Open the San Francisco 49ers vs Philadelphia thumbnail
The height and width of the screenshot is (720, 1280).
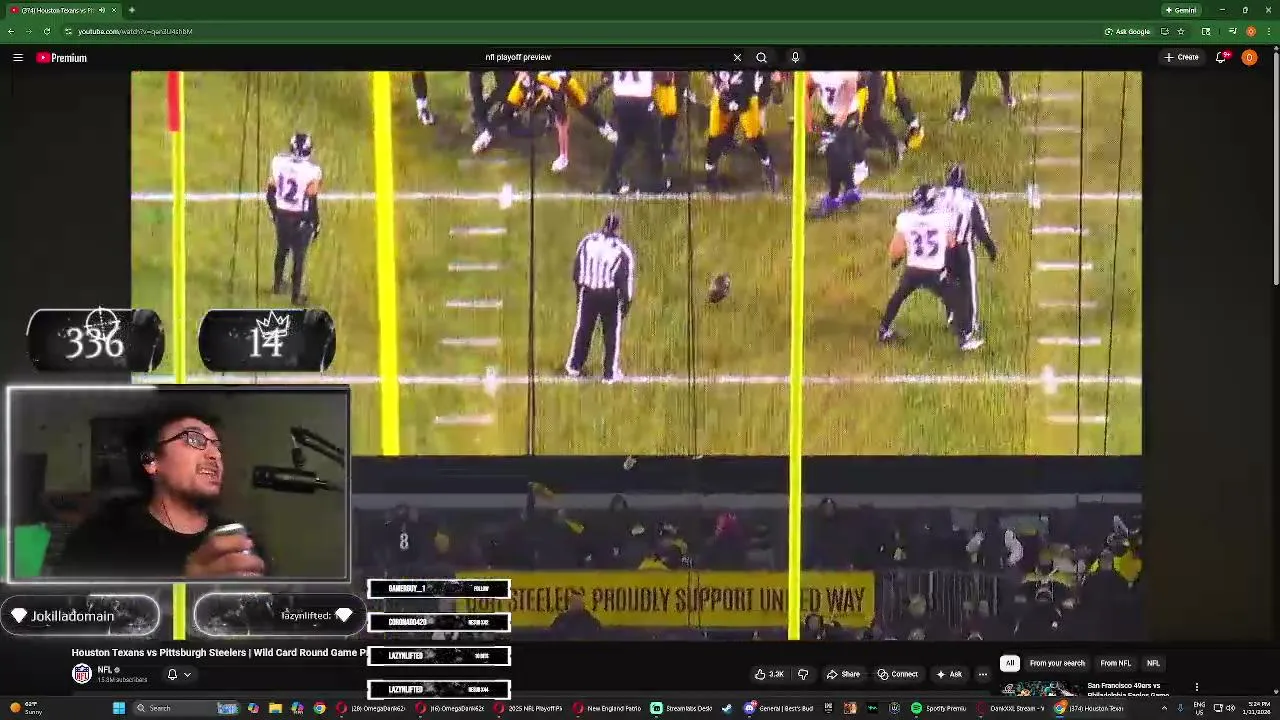point(1040,689)
